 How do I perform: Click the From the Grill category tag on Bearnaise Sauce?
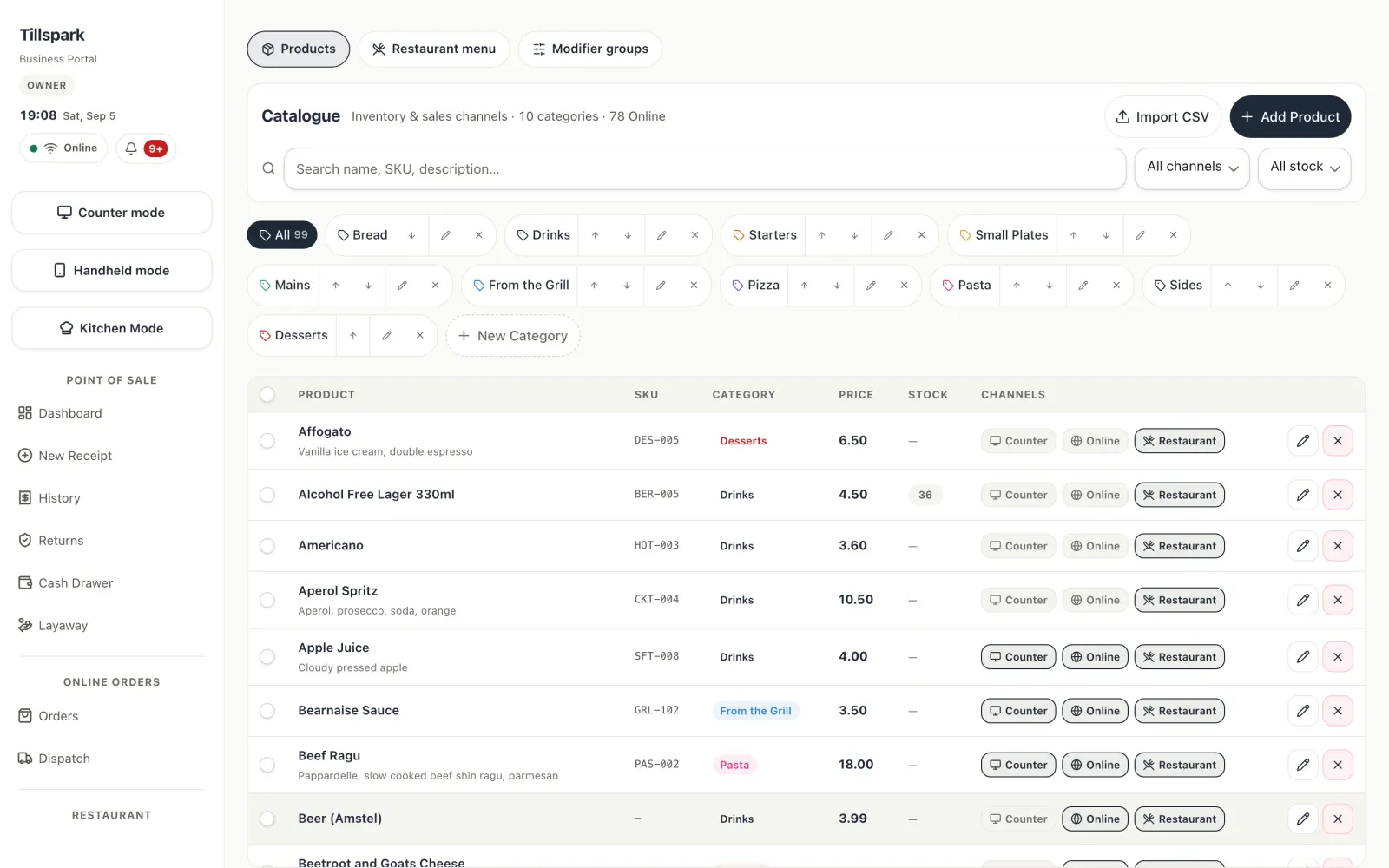(755, 711)
